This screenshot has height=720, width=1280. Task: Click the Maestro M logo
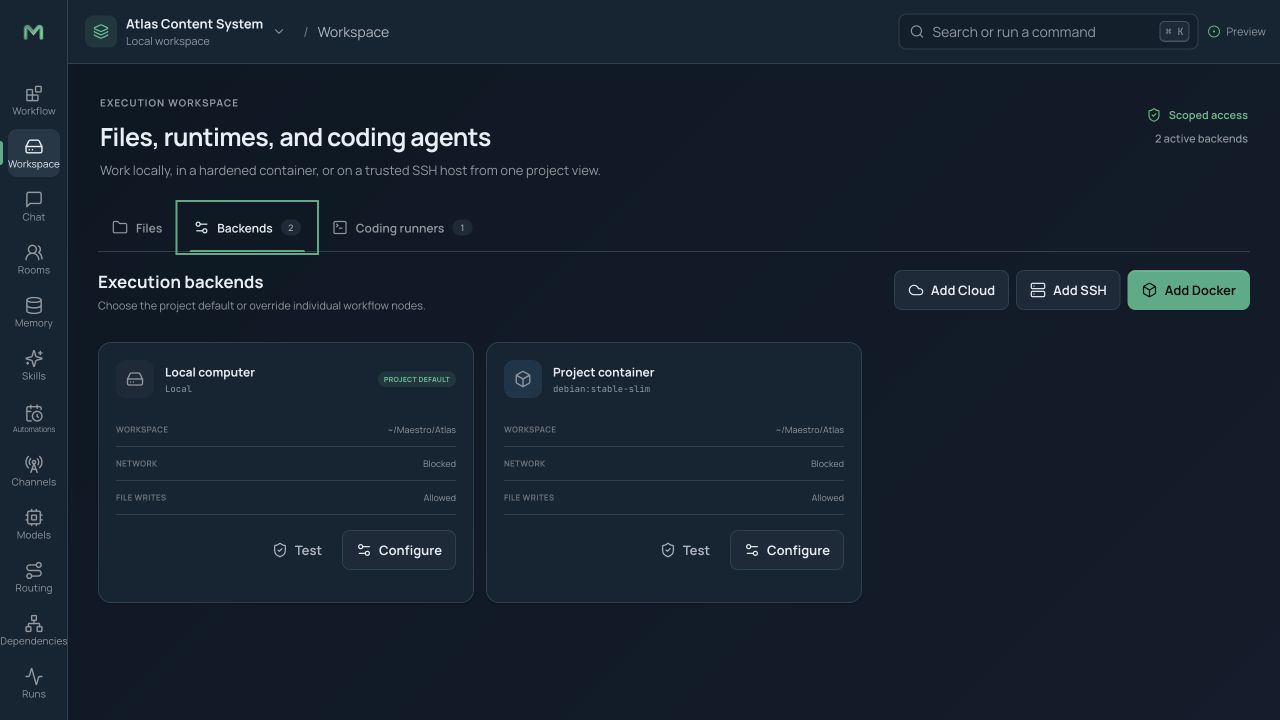pyautogui.click(x=33, y=32)
